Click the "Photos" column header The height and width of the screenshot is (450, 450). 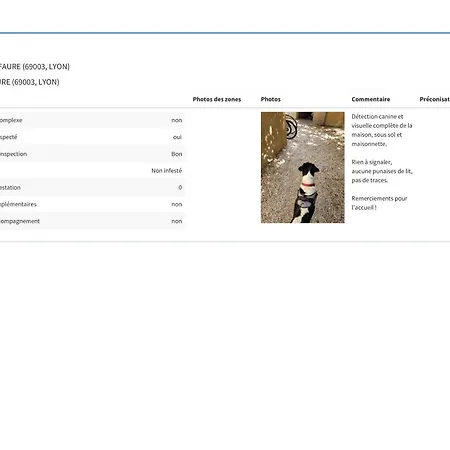pos(271,99)
